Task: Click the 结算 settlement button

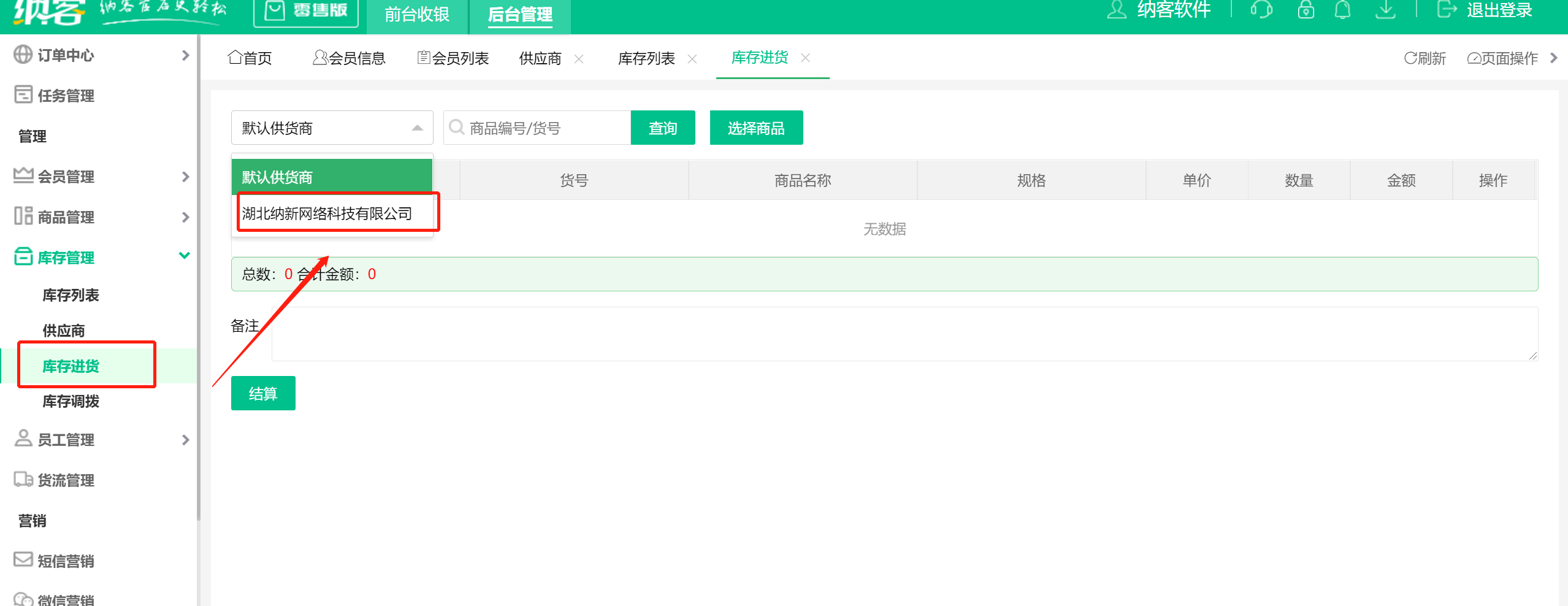Action: (262, 393)
